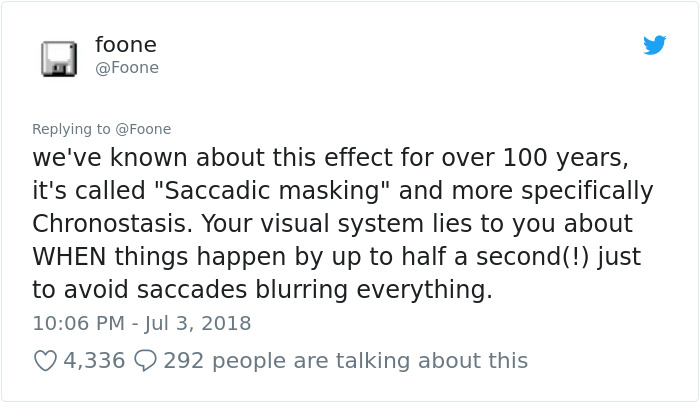Click the number 292 beside the bubble
This screenshot has width=700, height=403.
(183, 361)
